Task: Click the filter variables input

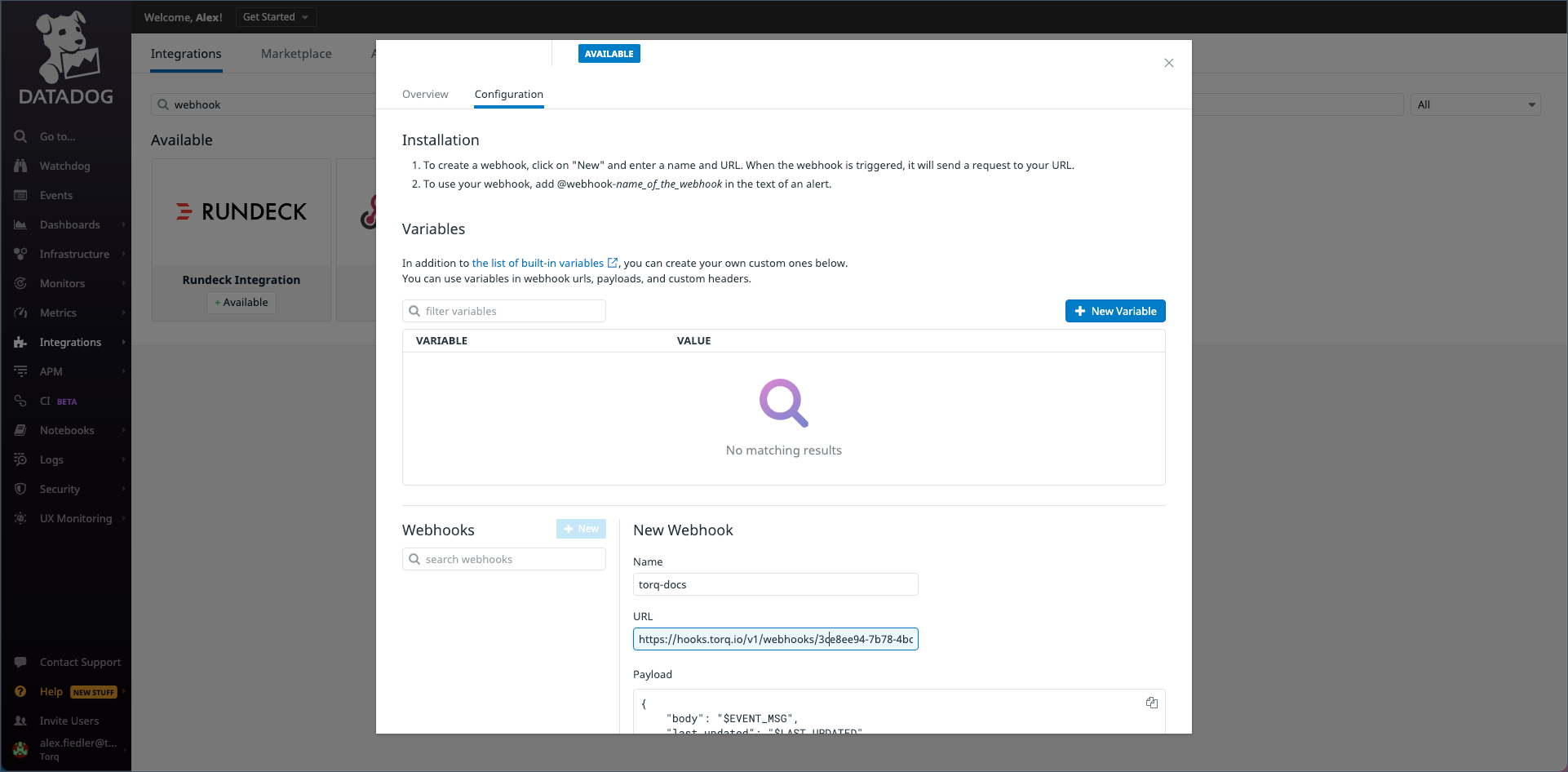Action: (504, 311)
